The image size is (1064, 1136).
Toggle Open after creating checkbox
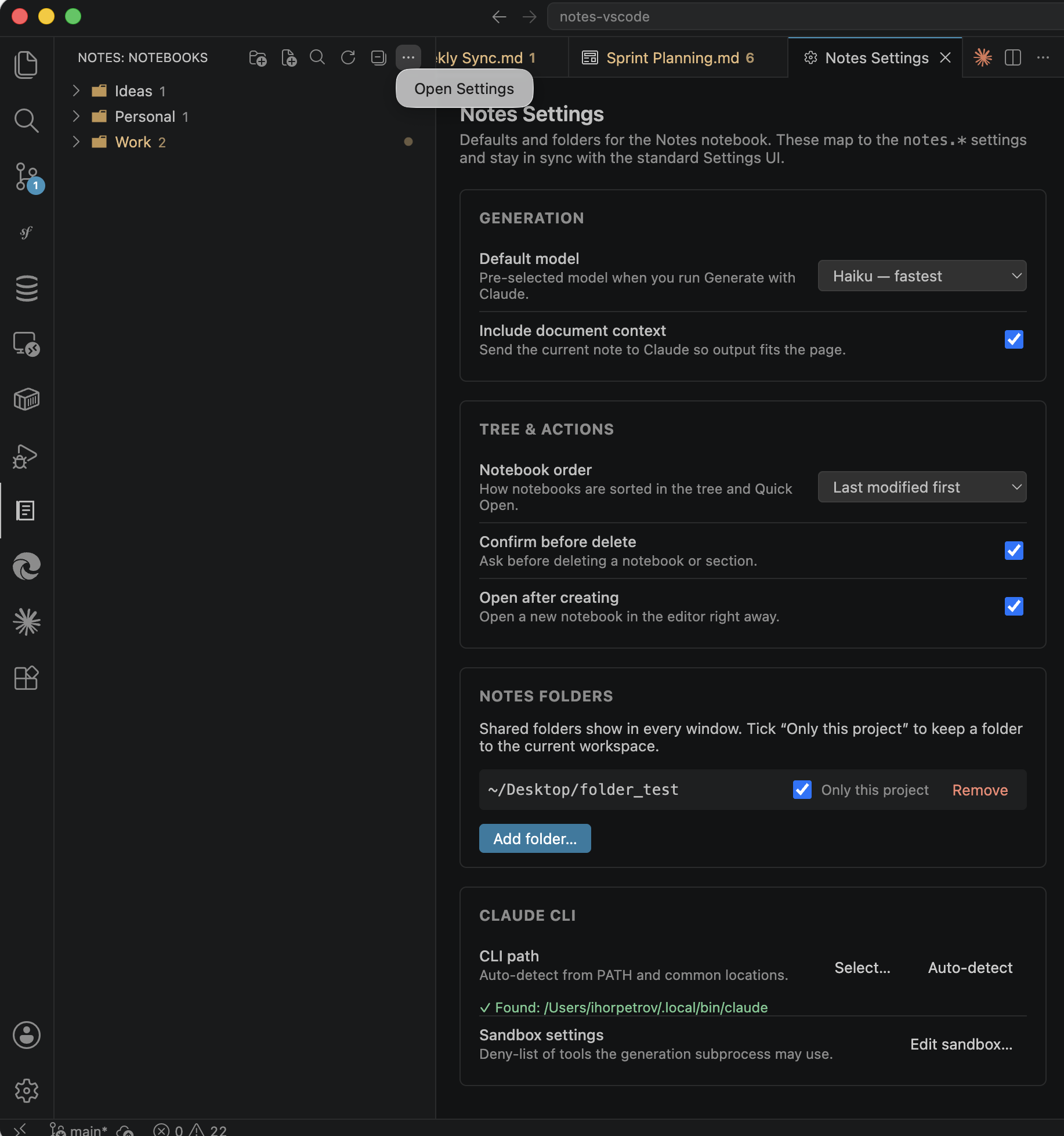tap(1014, 606)
